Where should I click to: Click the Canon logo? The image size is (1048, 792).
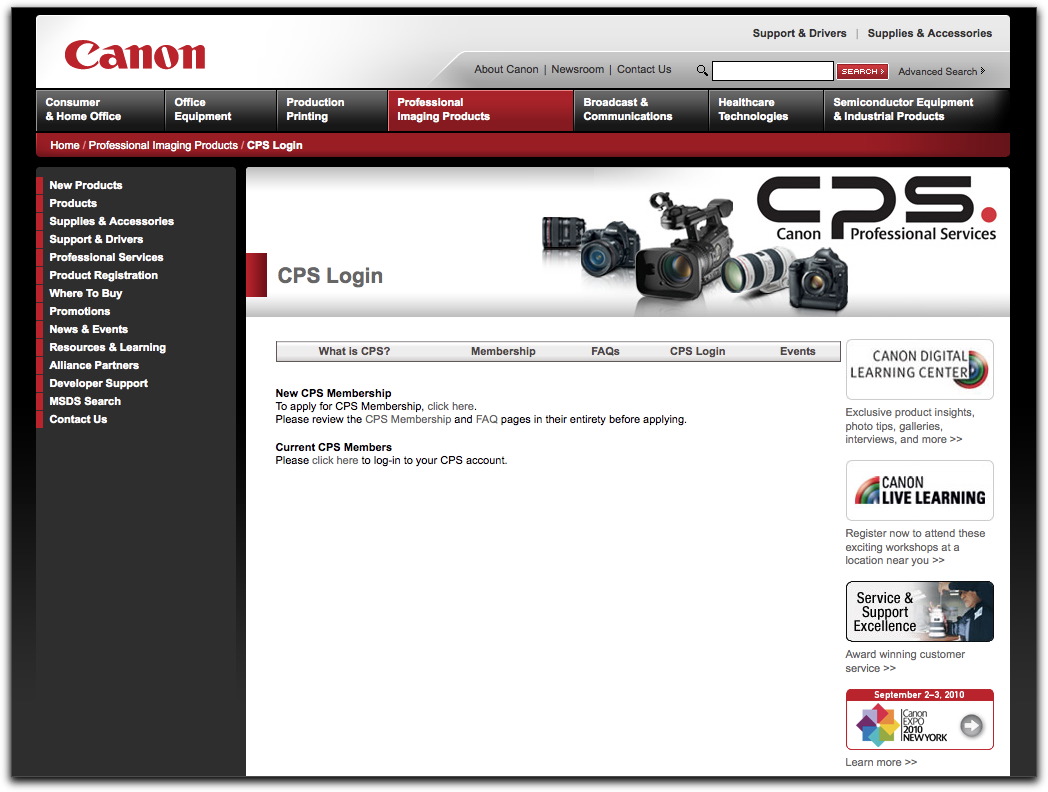134,55
